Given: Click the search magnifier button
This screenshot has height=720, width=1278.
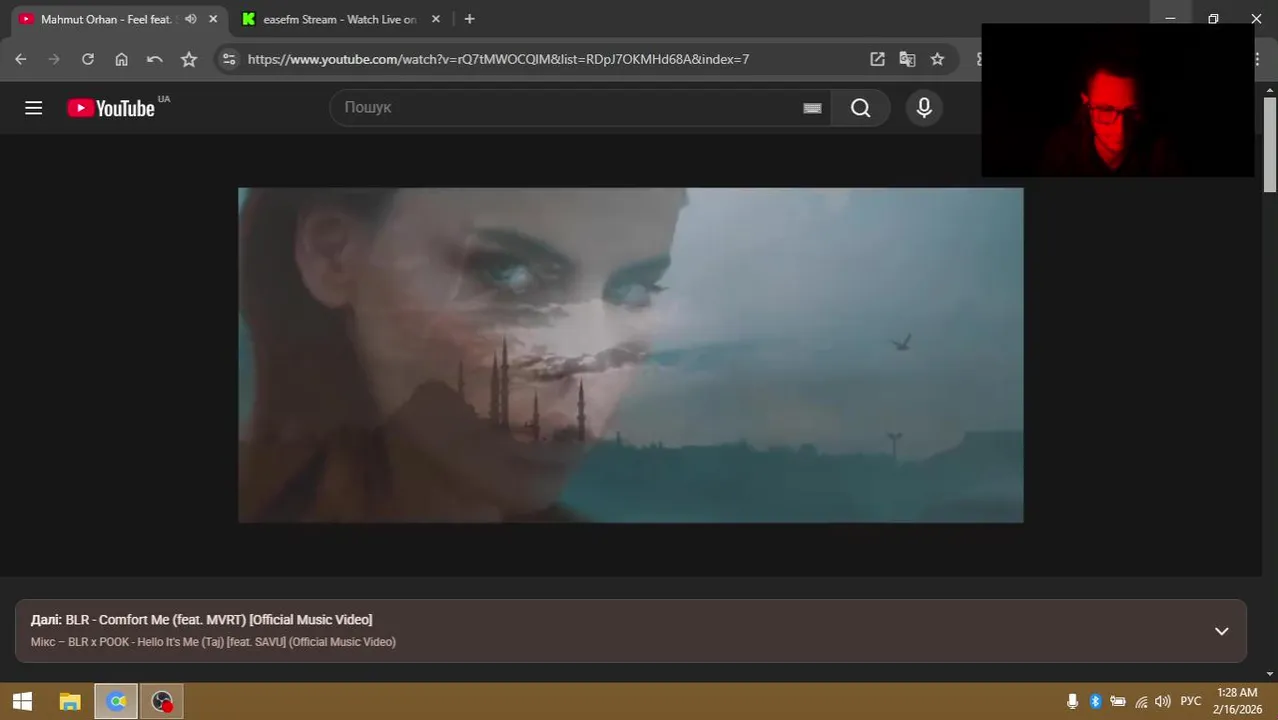Looking at the screenshot, I should click(860, 108).
